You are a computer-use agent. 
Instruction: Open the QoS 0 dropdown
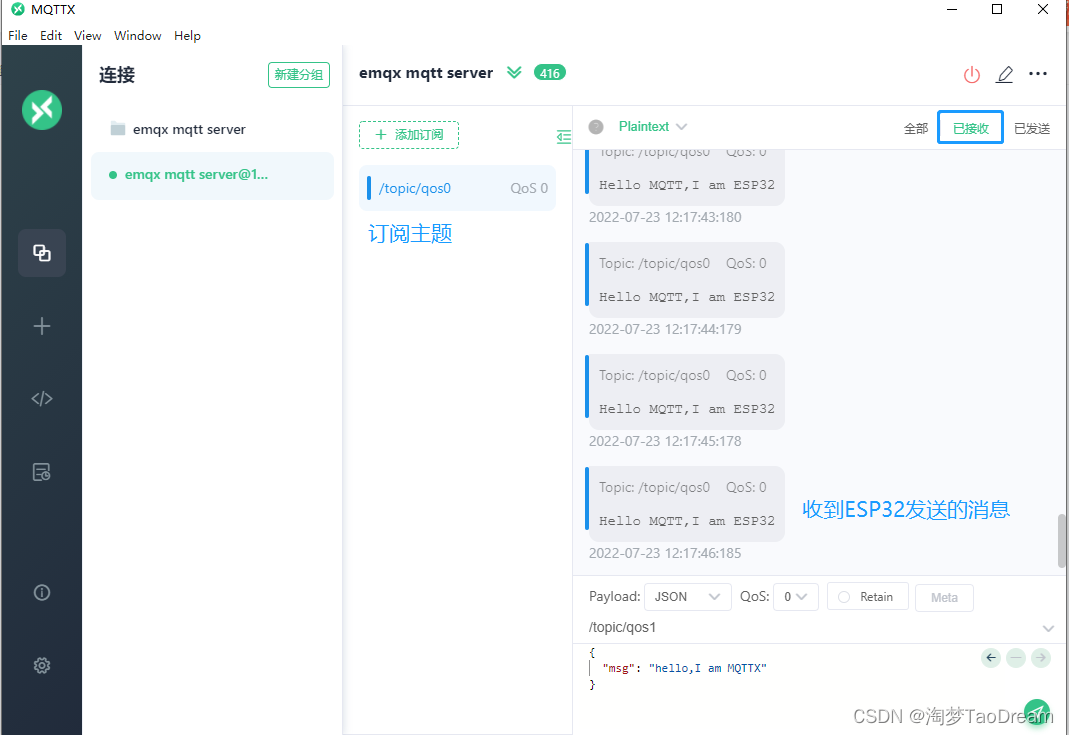(796, 597)
